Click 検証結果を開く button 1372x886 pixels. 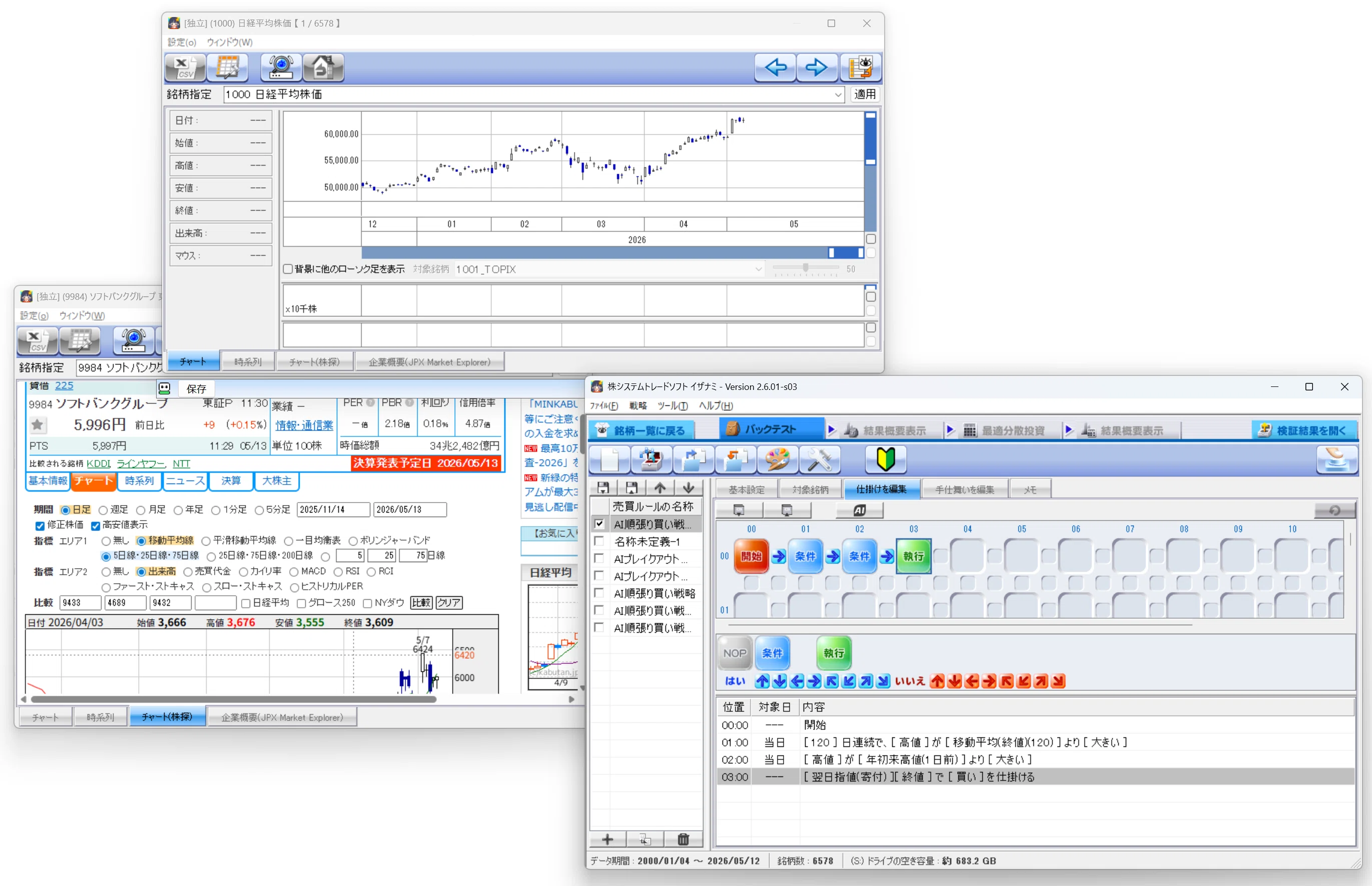(x=1304, y=430)
